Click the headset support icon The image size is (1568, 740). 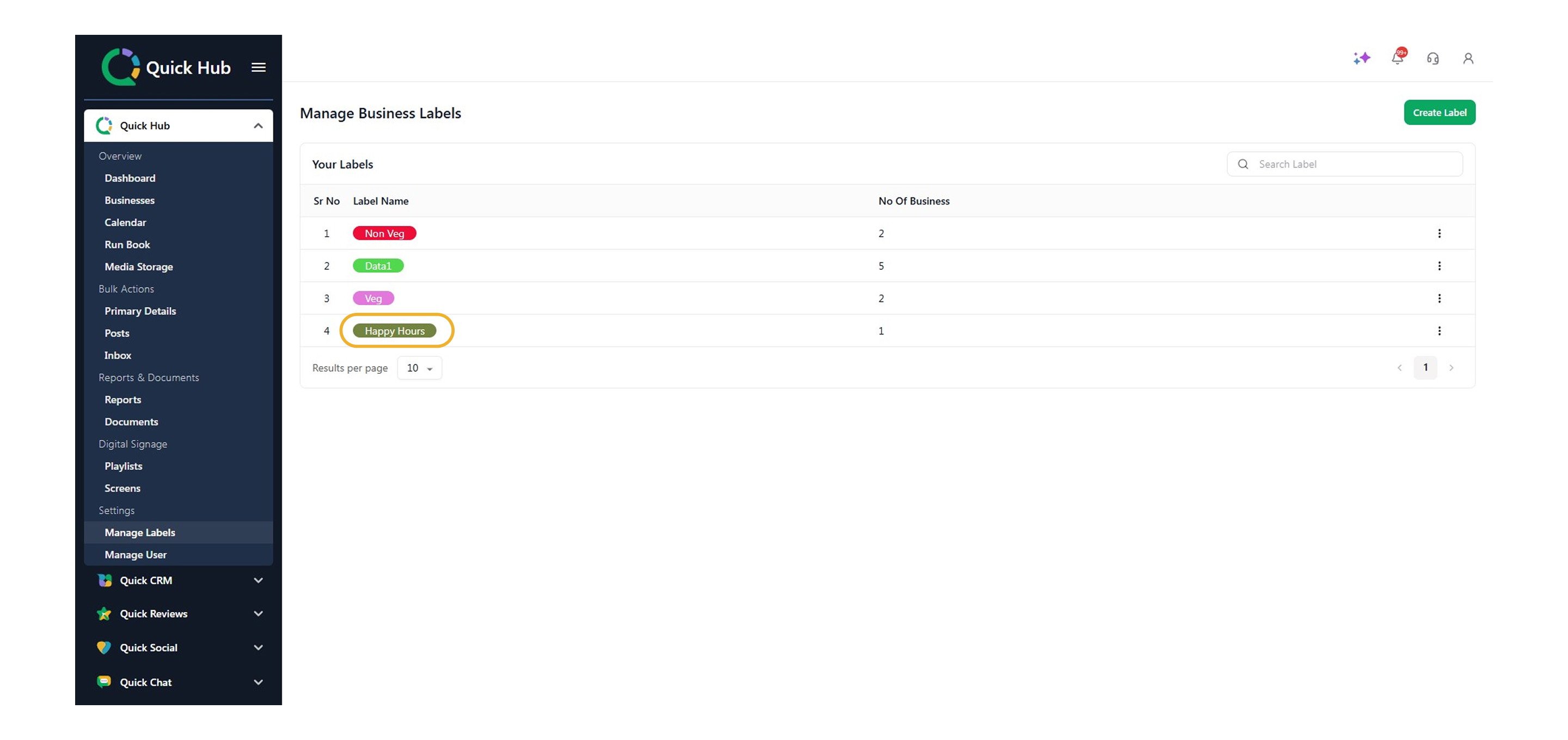tap(1432, 58)
